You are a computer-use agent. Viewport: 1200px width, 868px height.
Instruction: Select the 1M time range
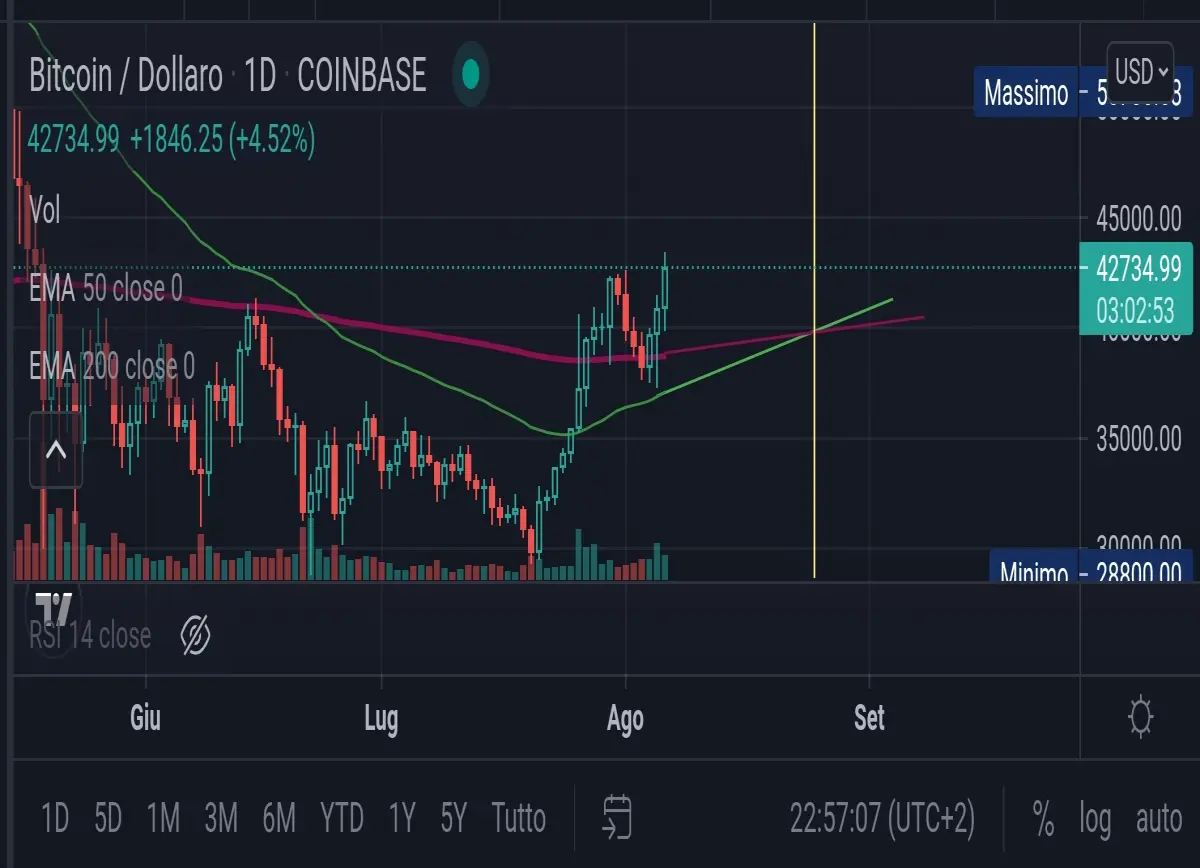163,819
